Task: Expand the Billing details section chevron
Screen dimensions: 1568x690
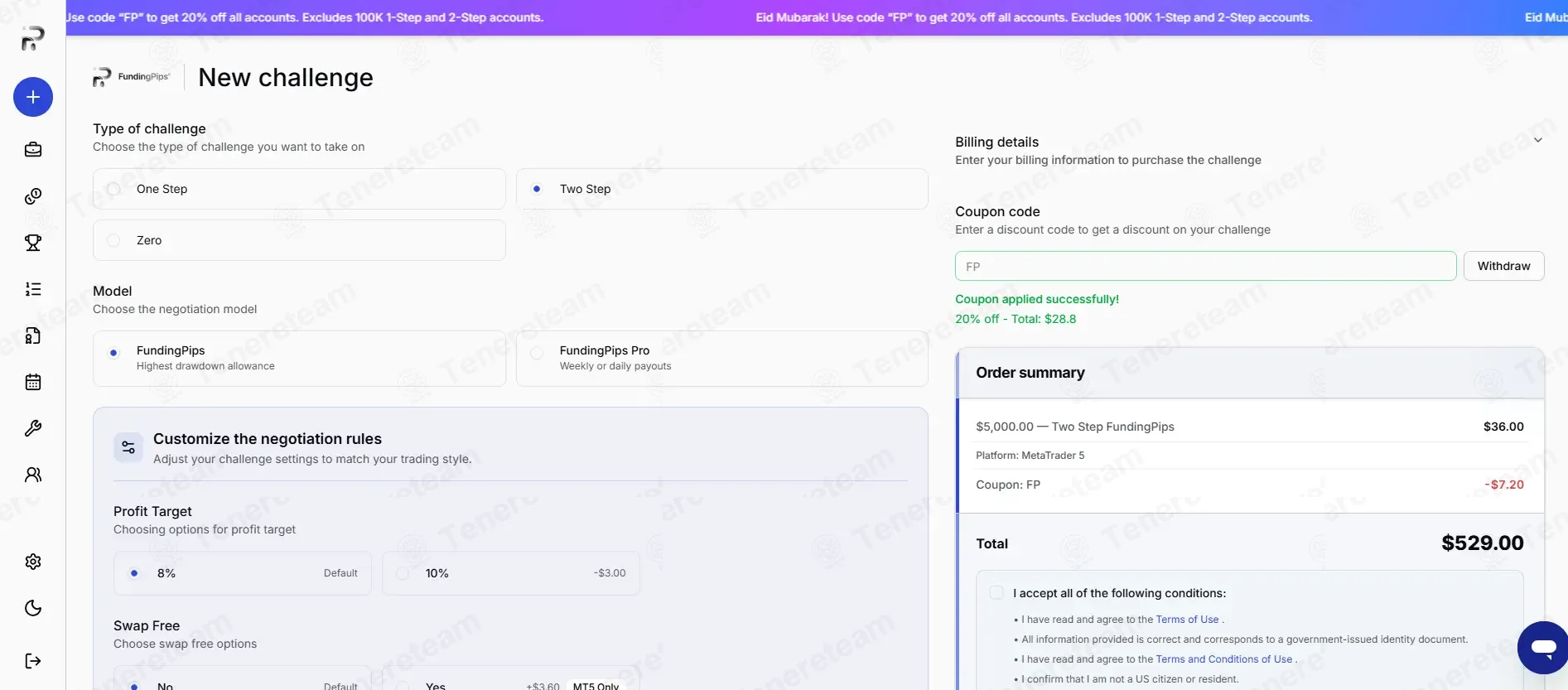Action: coord(1537,140)
